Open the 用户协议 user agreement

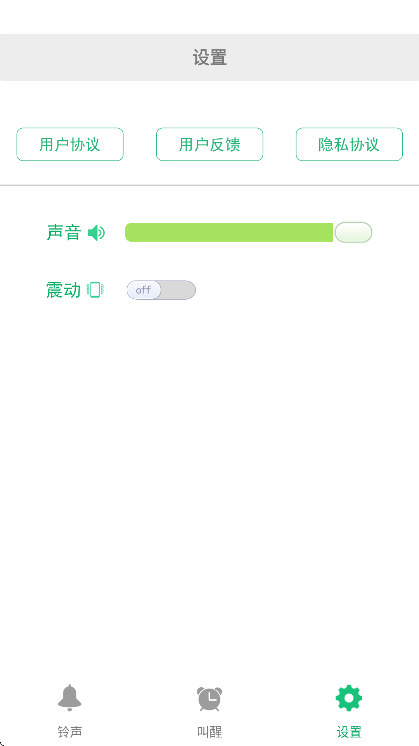point(70,144)
